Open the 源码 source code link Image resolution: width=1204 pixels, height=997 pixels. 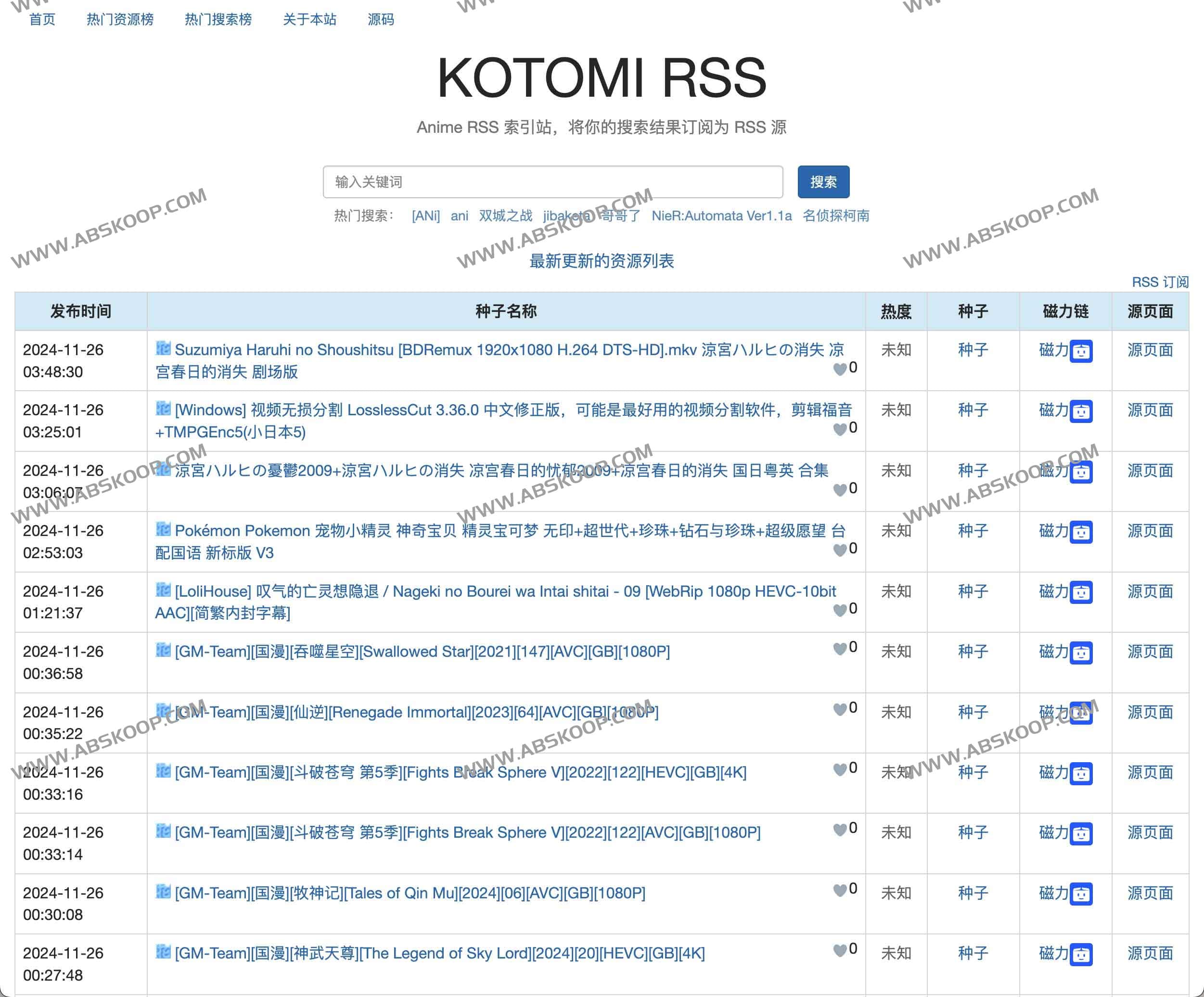coord(381,19)
